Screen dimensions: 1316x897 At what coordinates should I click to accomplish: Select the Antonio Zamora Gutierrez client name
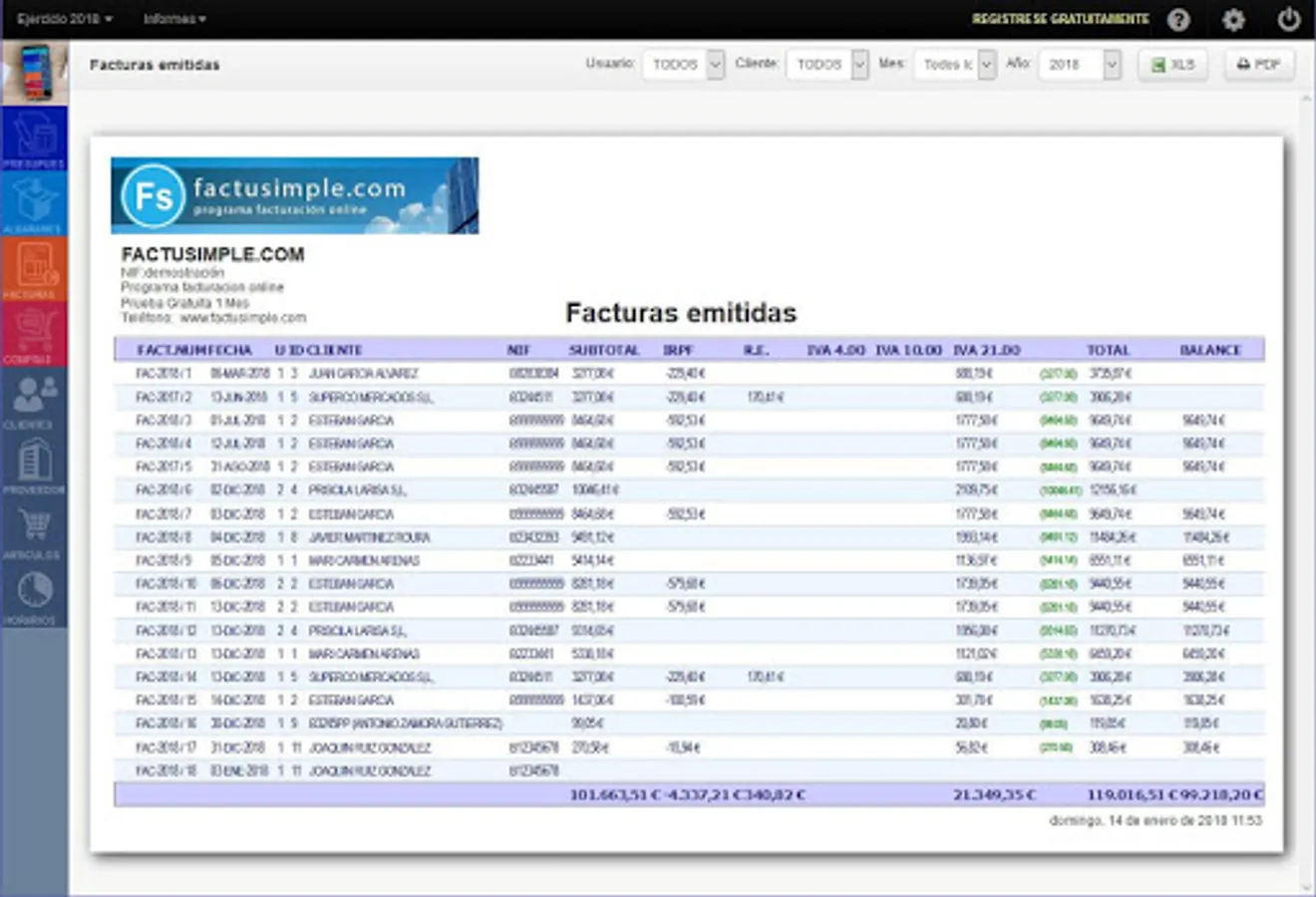click(406, 724)
